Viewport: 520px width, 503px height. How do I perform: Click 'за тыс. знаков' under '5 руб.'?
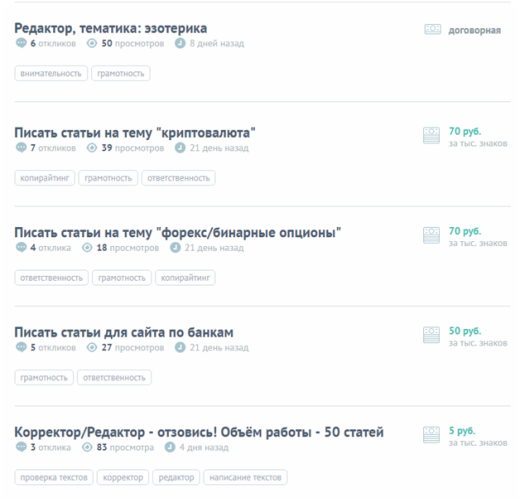[478, 443]
